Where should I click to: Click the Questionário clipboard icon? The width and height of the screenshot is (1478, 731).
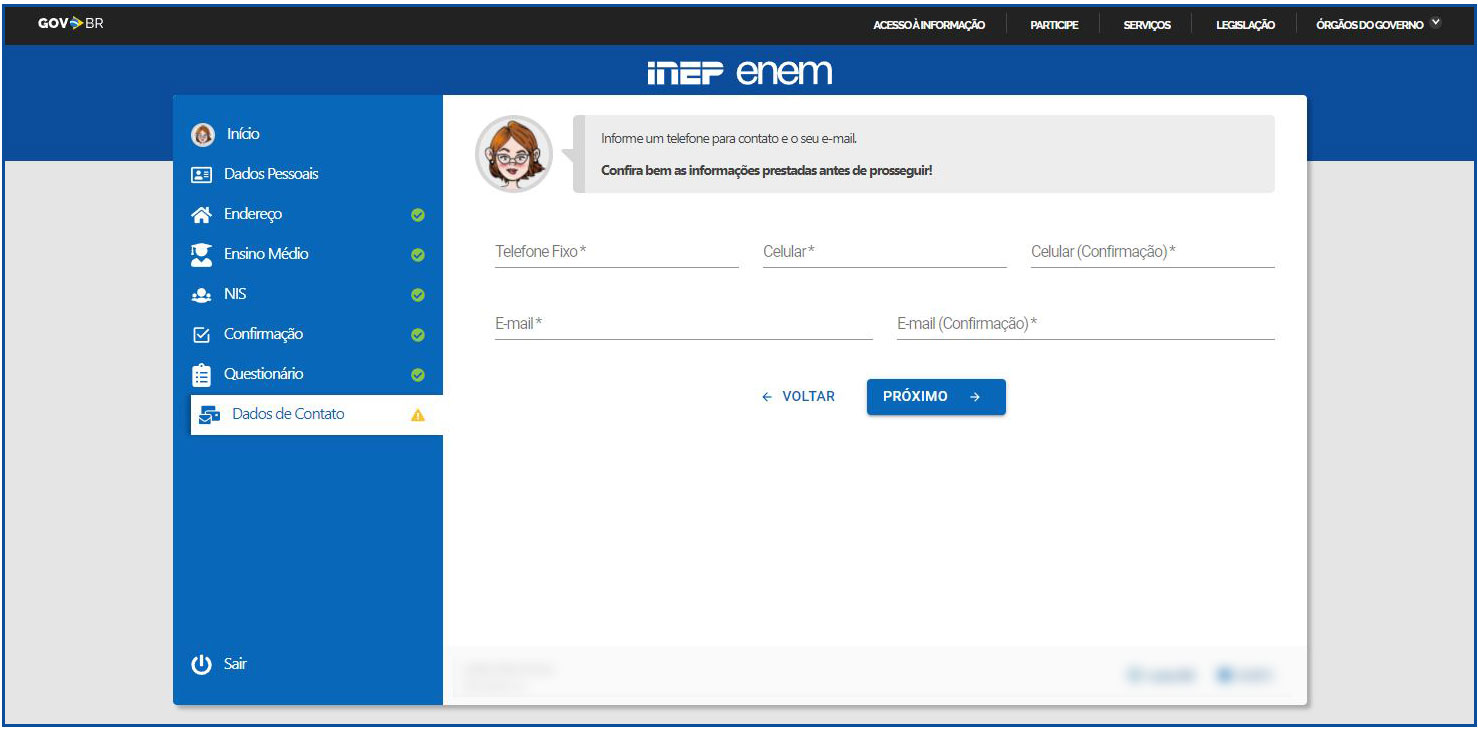(x=201, y=375)
